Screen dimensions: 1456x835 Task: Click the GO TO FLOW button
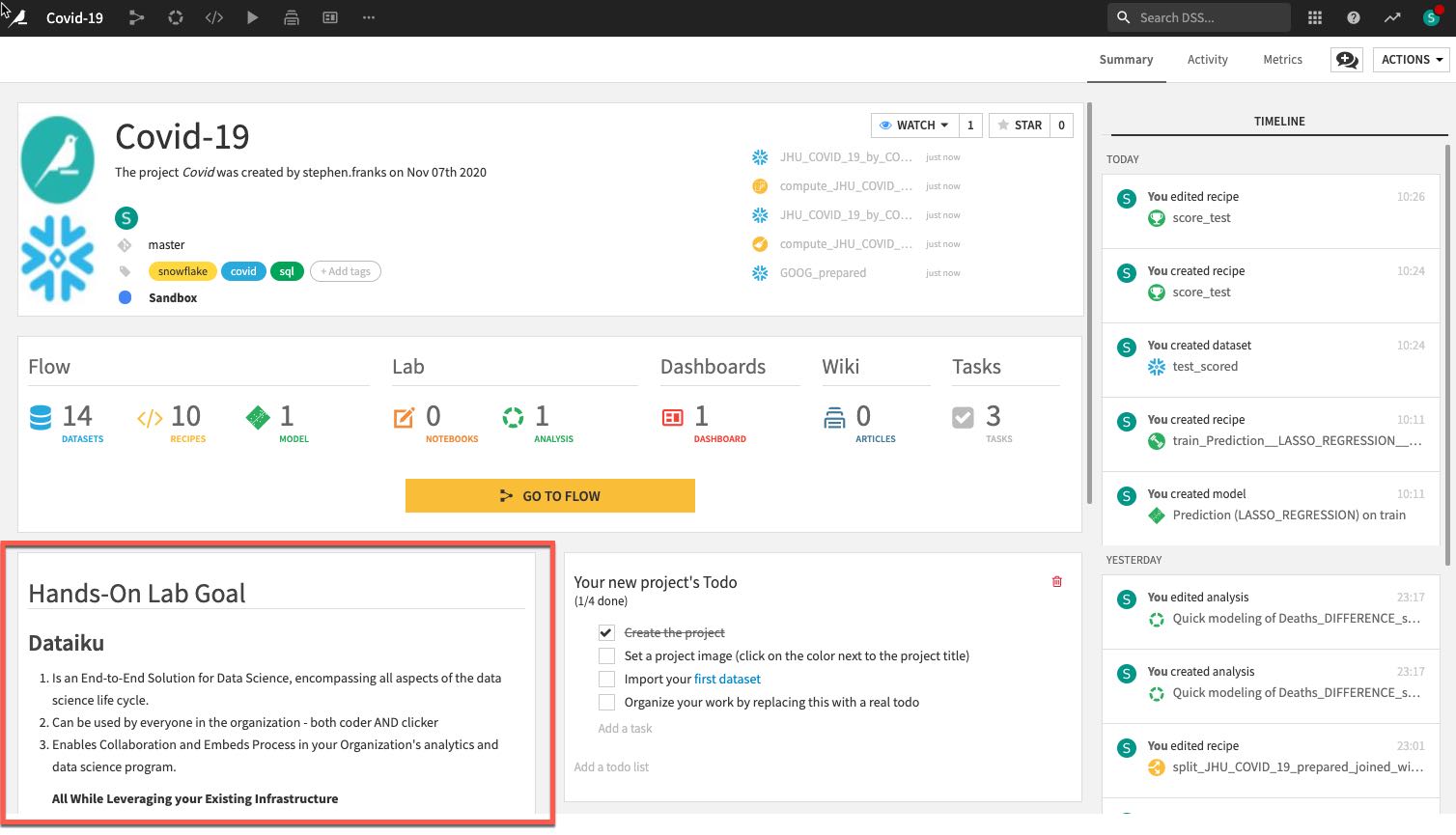(549, 495)
